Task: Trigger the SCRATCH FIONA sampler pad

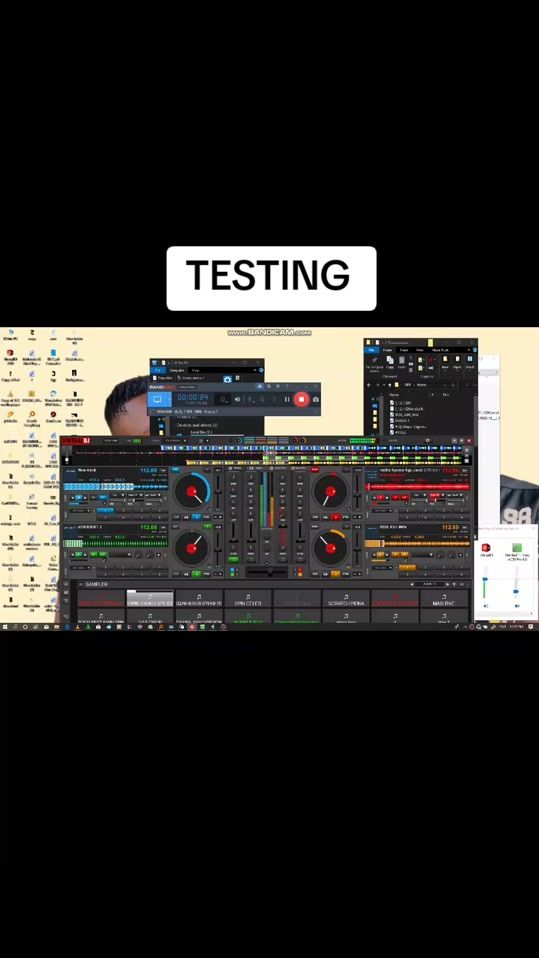Action: 346,599
